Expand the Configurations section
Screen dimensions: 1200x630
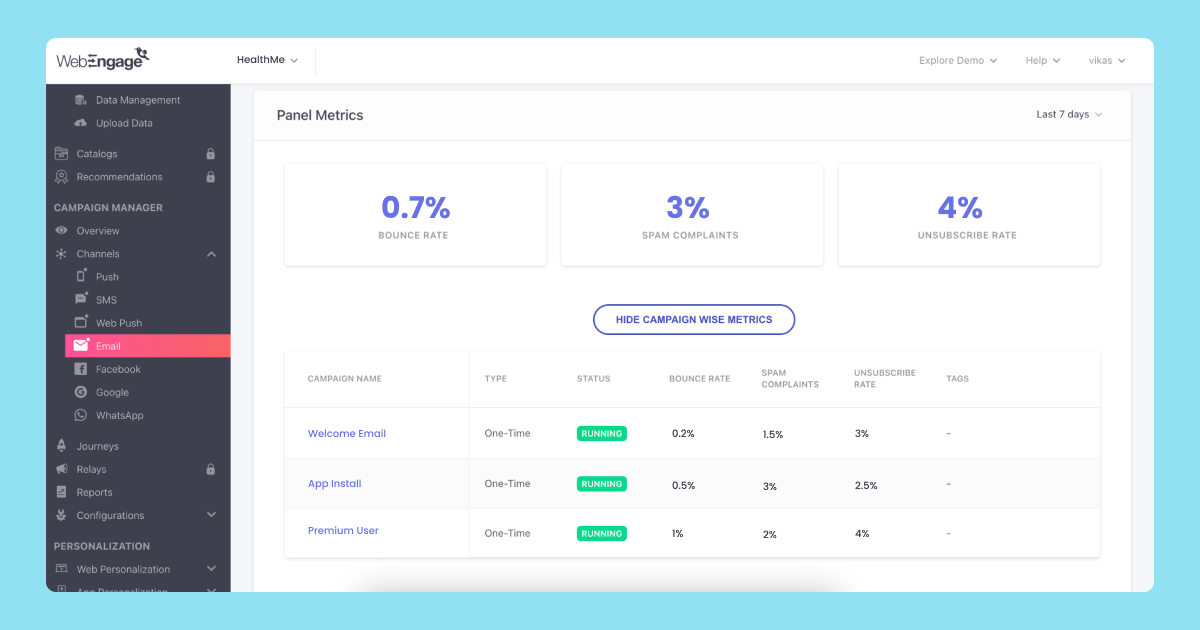click(x=210, y=514)
